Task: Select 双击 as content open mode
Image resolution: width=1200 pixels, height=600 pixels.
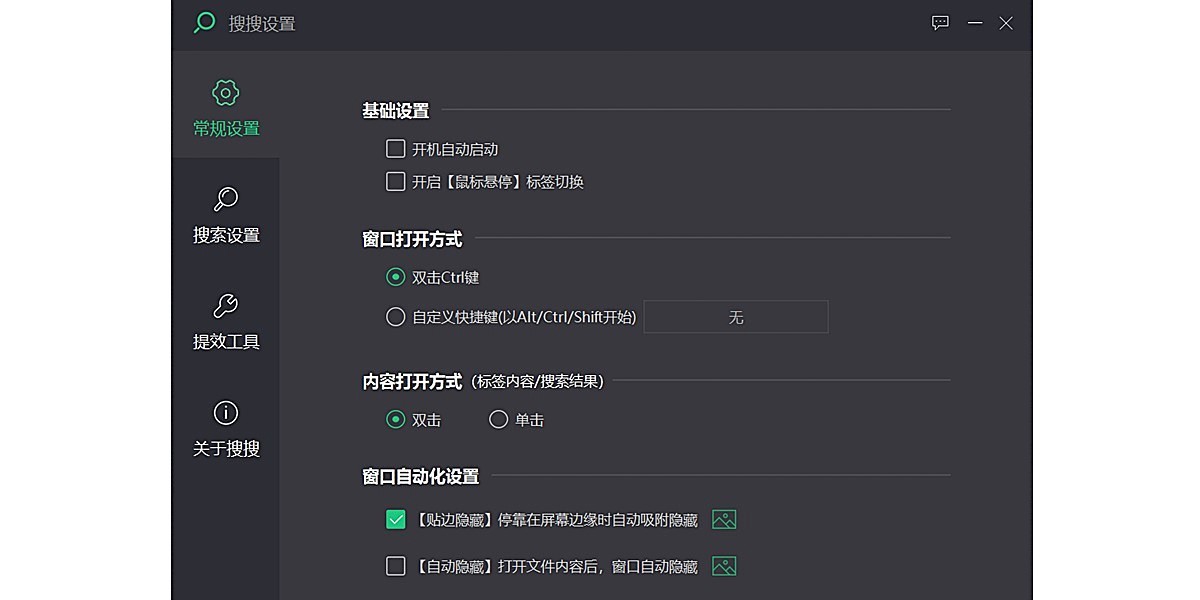Action: tap(395, 419)
